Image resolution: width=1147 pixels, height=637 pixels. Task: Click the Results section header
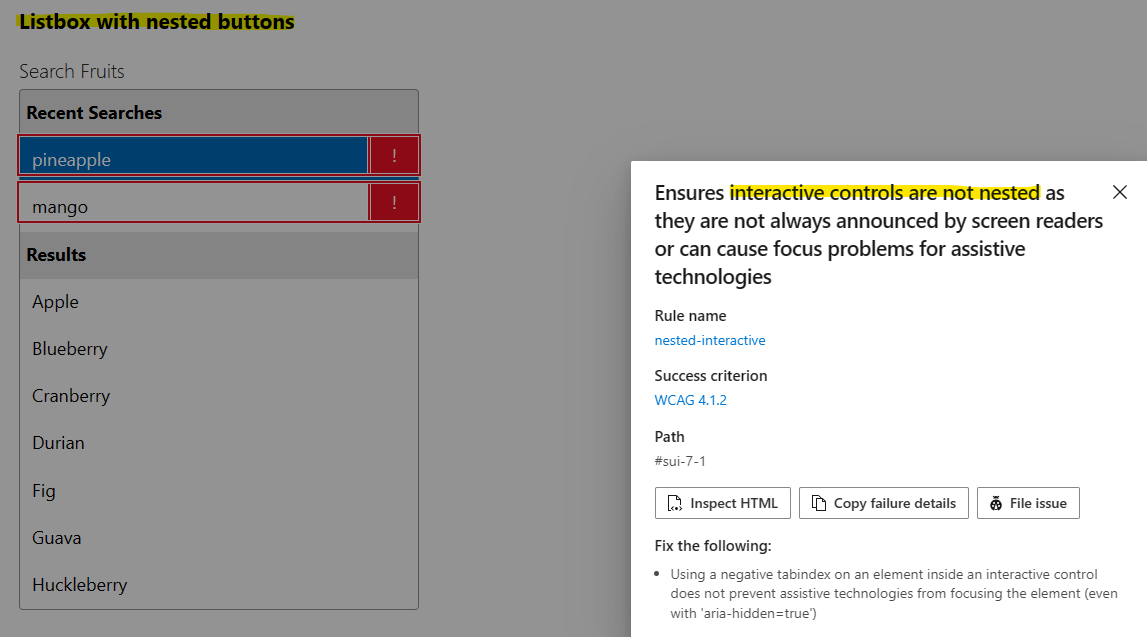point(56,254)
